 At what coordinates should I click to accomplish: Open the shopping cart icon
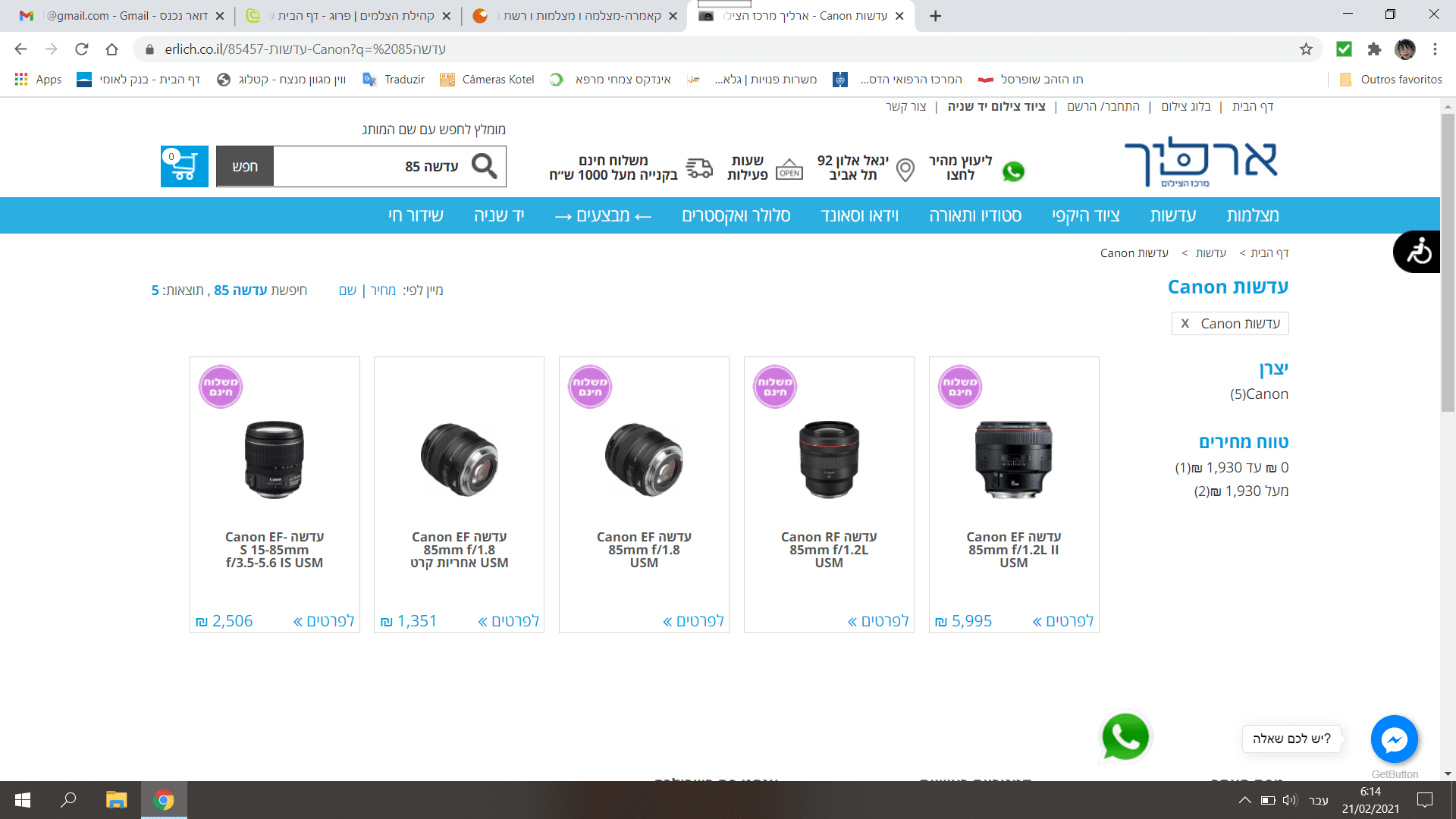[x=184, y=166]
